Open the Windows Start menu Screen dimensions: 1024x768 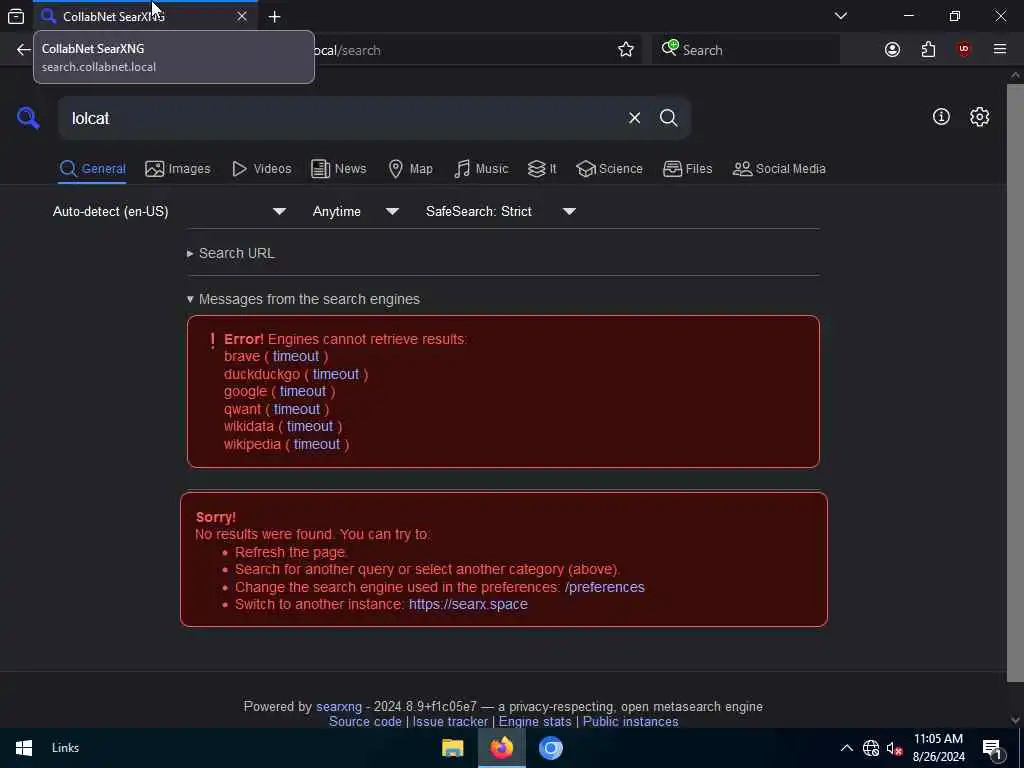coord(24,748)
